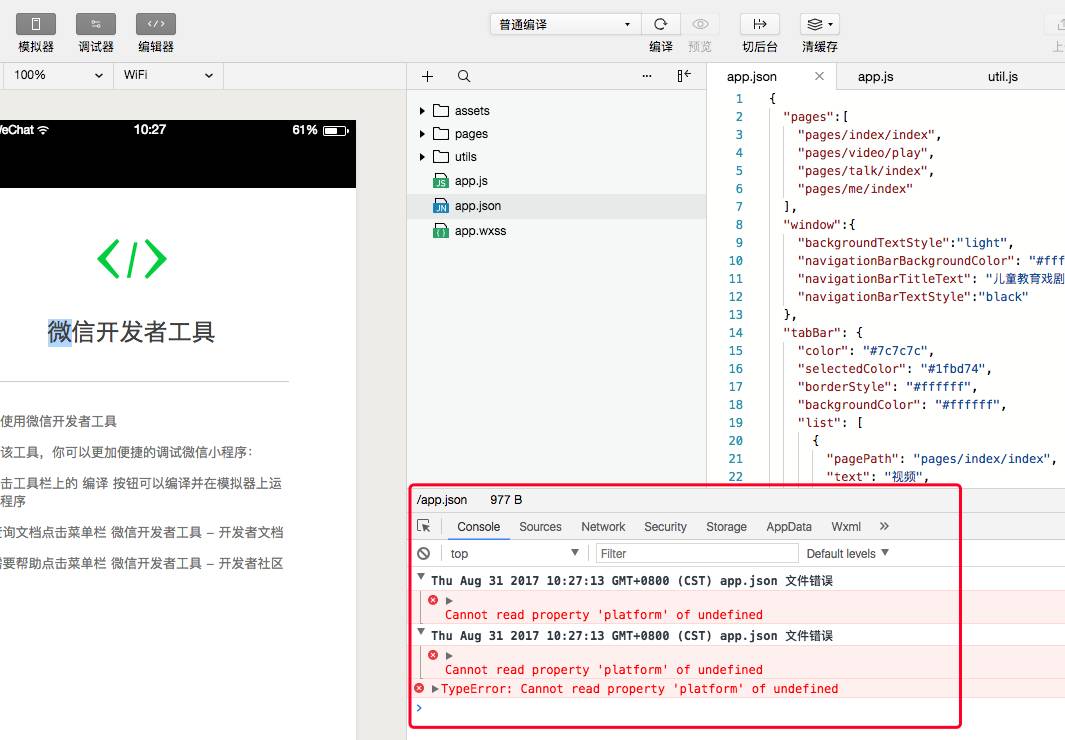Show more devtools tabs chevron

point(884,526)
